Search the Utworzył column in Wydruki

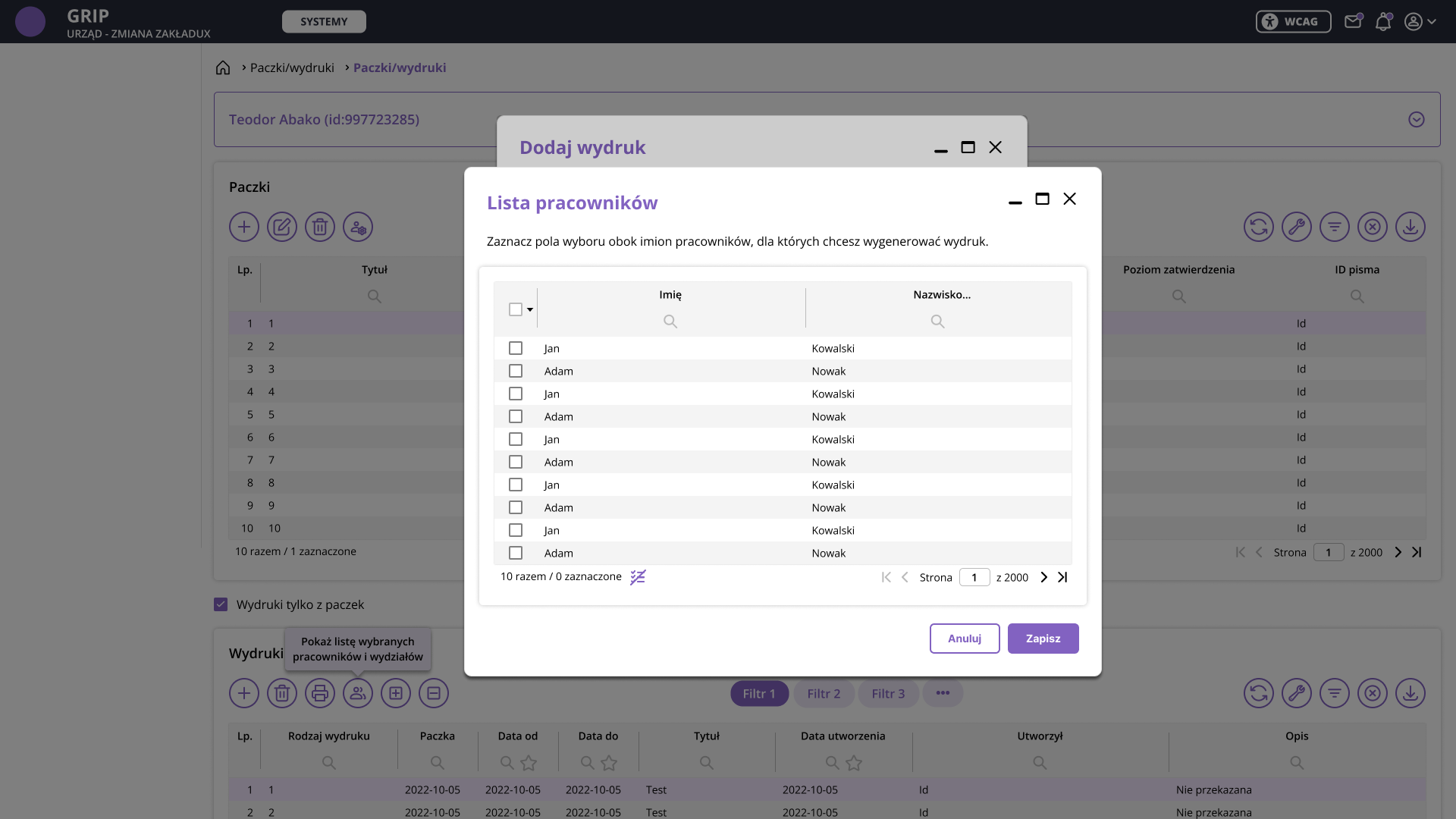(x=1040, y=763)
